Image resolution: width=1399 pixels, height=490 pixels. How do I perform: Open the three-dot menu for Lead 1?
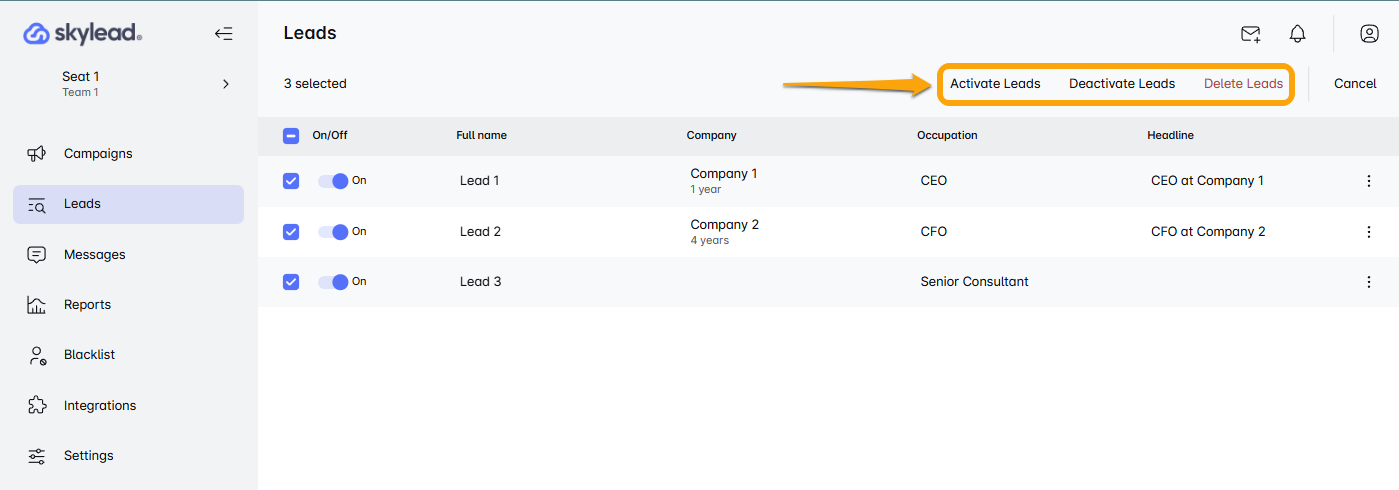click(1369, 181)
